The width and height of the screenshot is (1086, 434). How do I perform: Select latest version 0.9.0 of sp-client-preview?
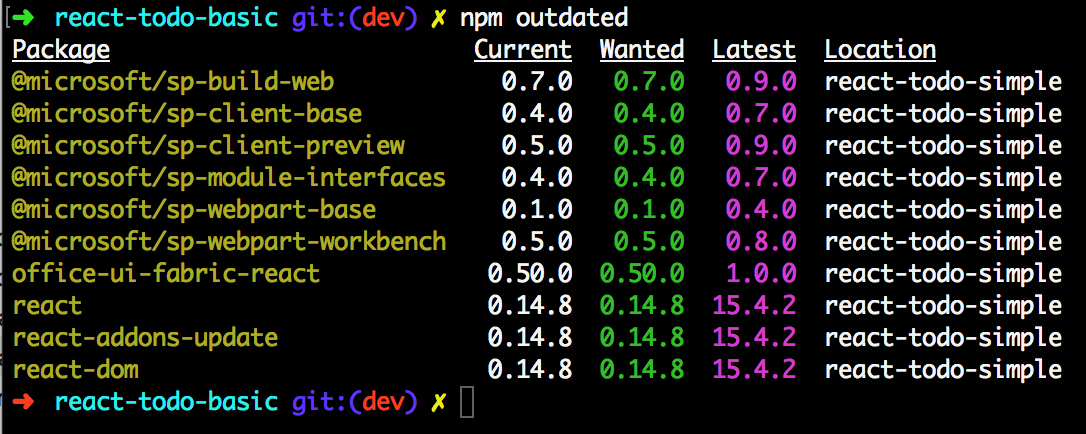(x=760, y=146)
